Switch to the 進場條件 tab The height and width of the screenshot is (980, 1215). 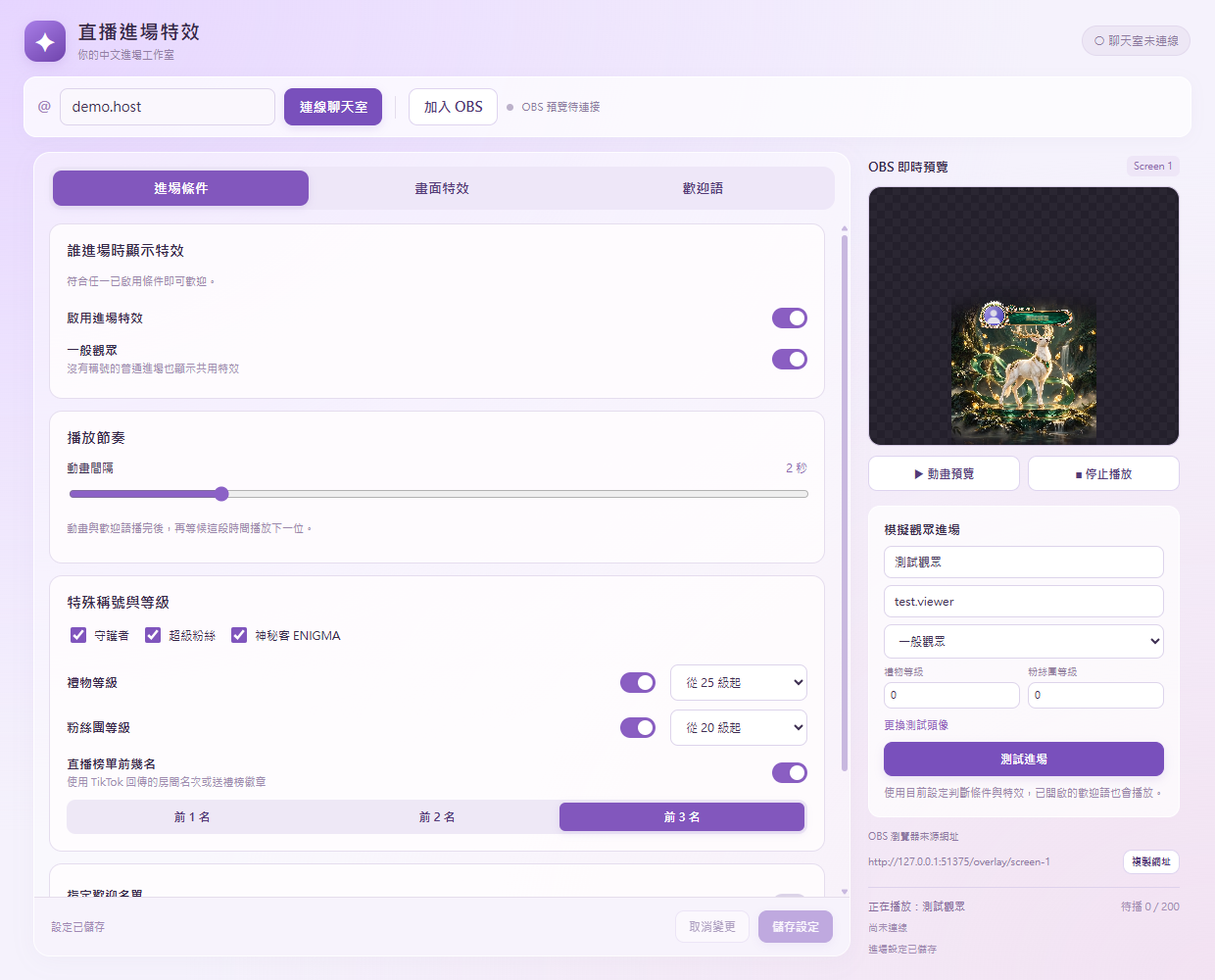[x=181, y=188]
